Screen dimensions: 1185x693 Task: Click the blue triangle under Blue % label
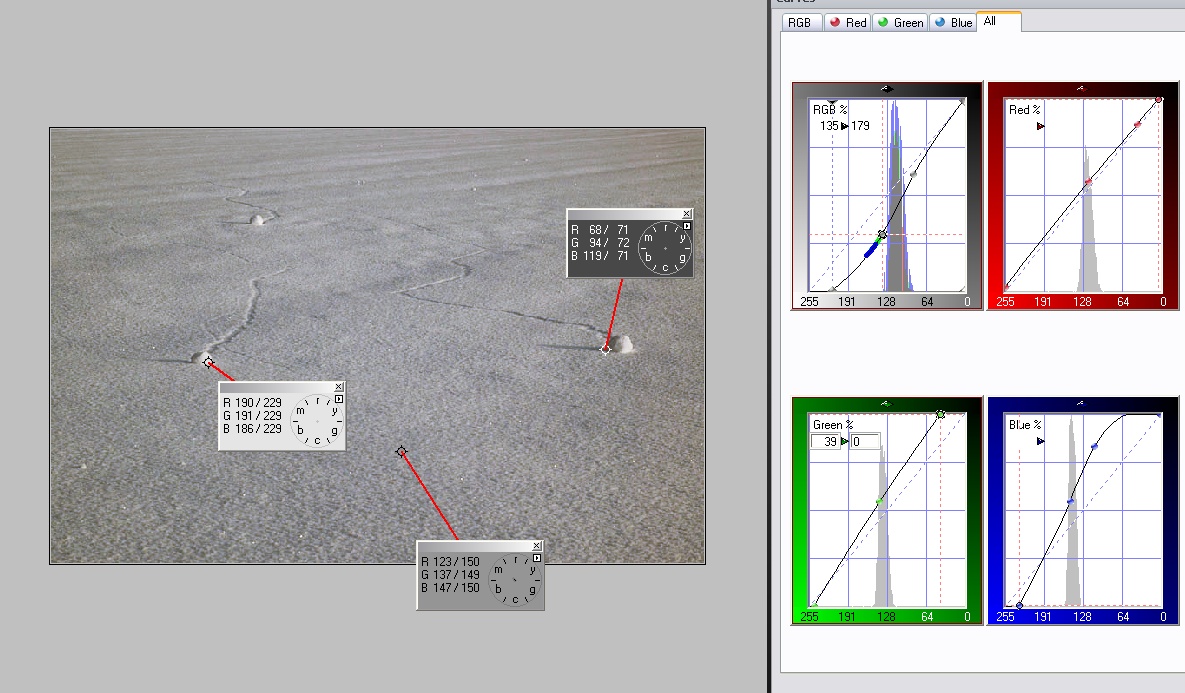coord(1041,441)
